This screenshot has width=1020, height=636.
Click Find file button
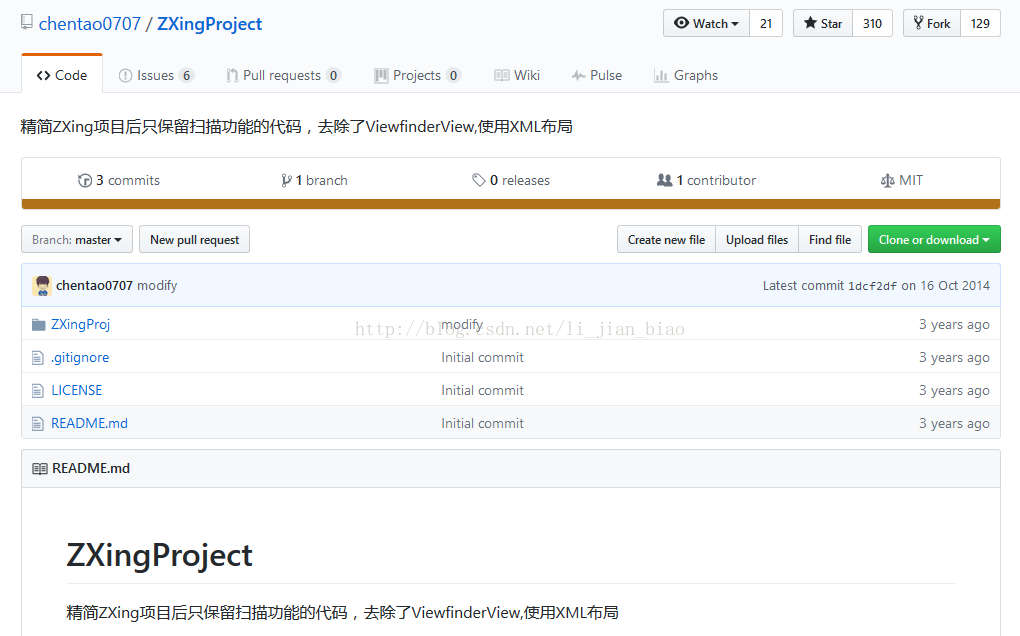pyautogui.click(x=830, y=239)
